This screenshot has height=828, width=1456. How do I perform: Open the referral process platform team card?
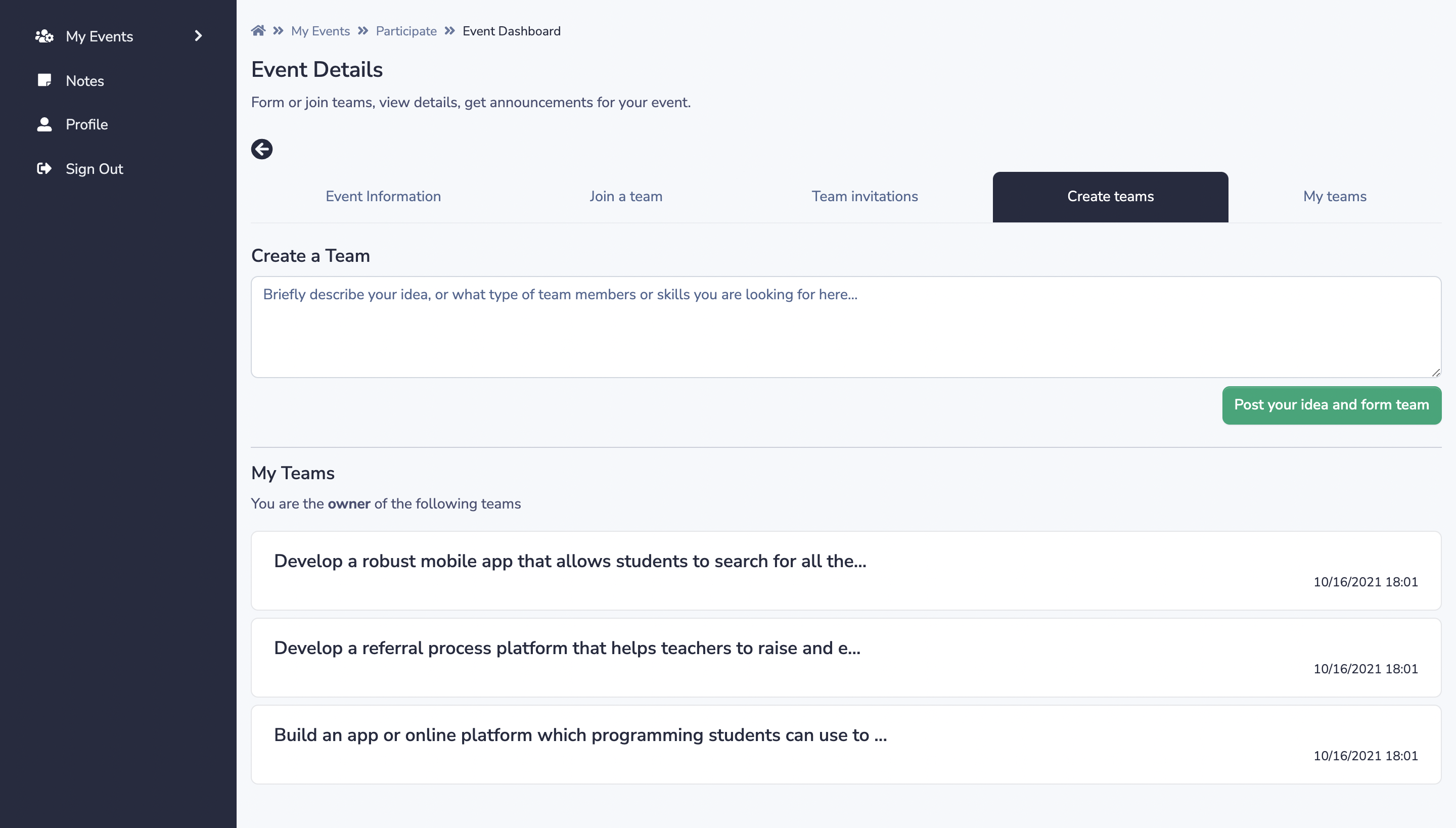(845, 657)
